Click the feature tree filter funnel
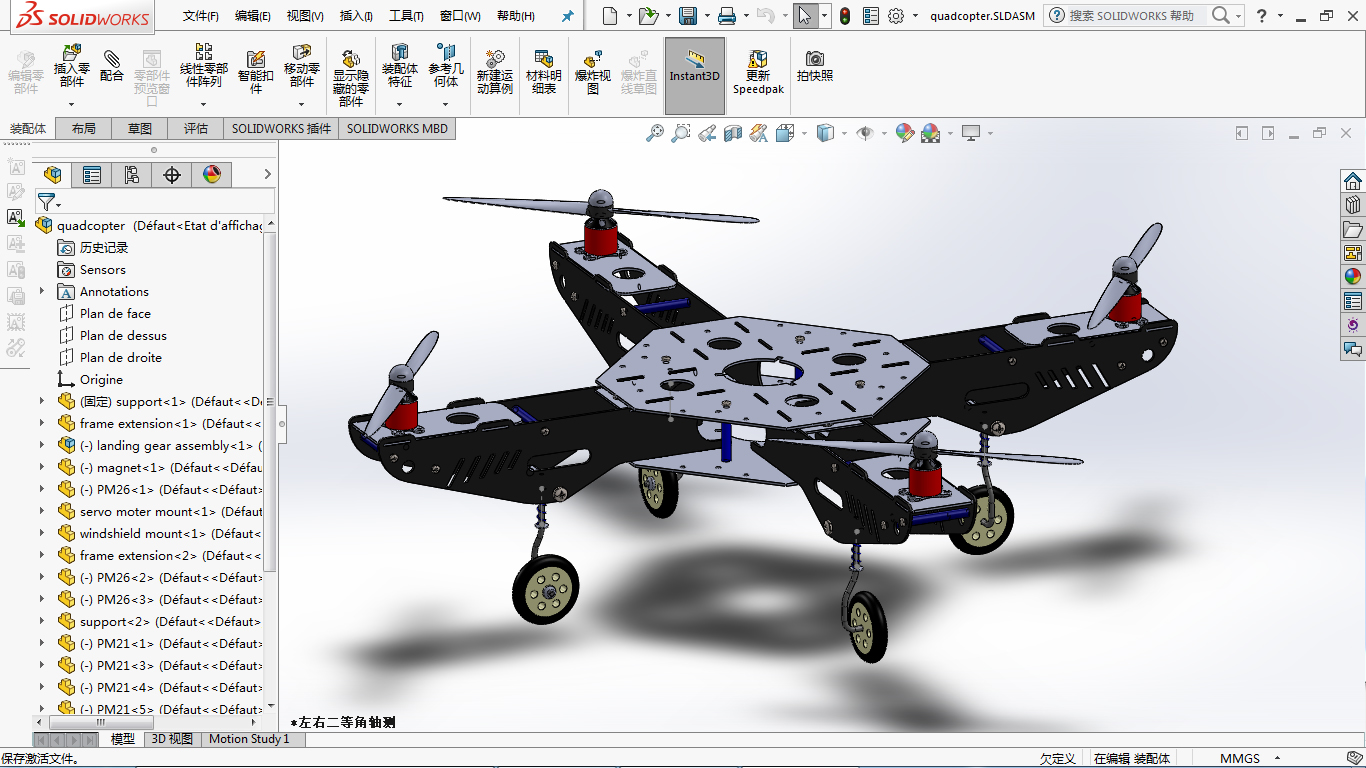 46,201
